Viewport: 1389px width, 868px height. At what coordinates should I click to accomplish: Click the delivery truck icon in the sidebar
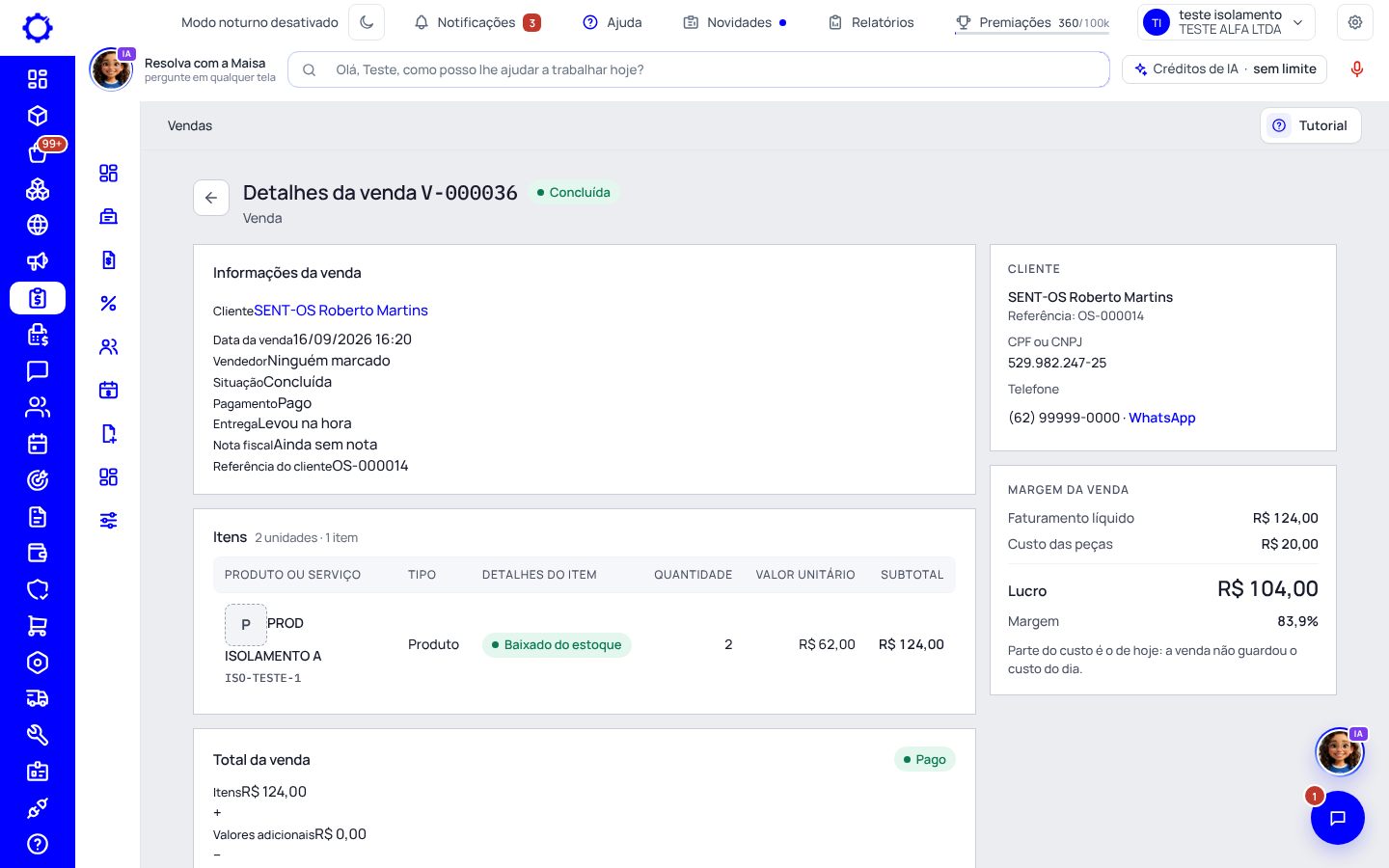(x=38, y=698)
